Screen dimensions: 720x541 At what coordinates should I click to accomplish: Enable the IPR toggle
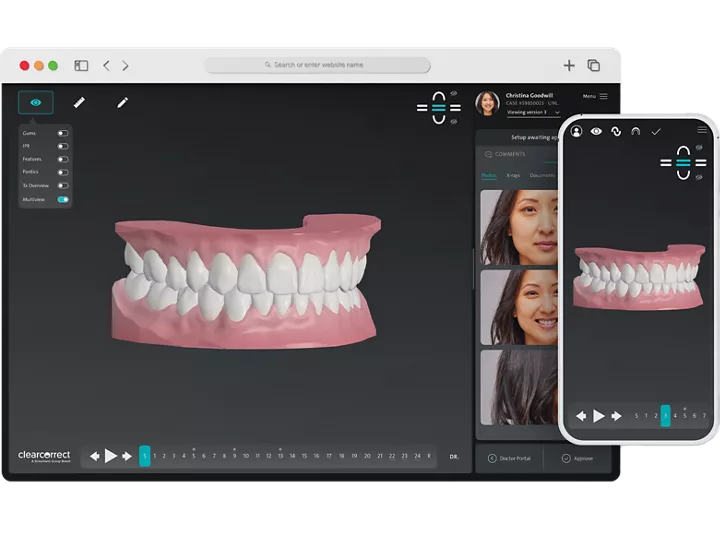(62, 146)
